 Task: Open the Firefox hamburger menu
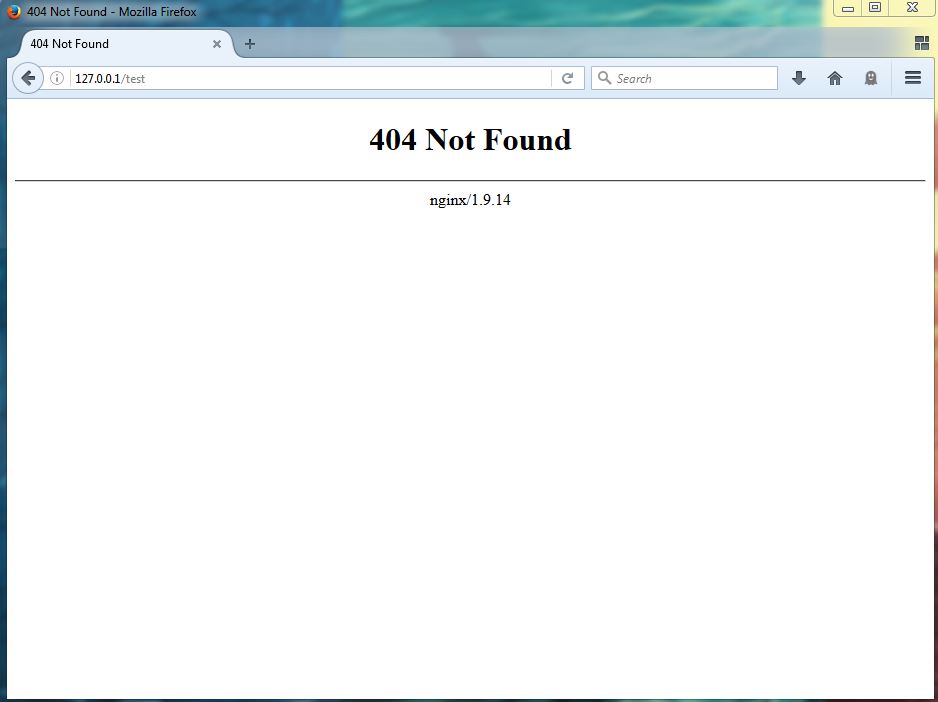pos(912,77)
